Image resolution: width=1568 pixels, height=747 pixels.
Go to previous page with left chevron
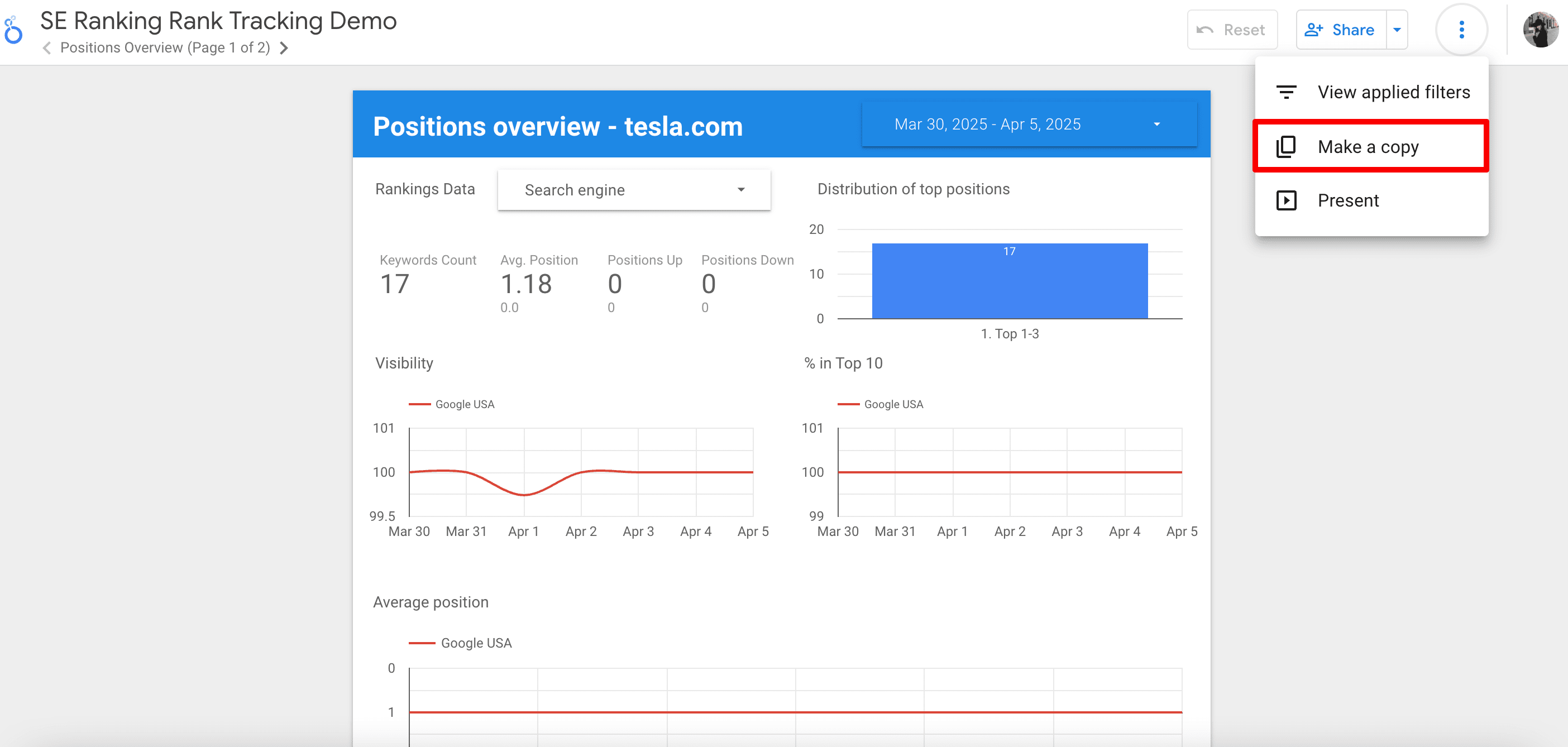47,48
